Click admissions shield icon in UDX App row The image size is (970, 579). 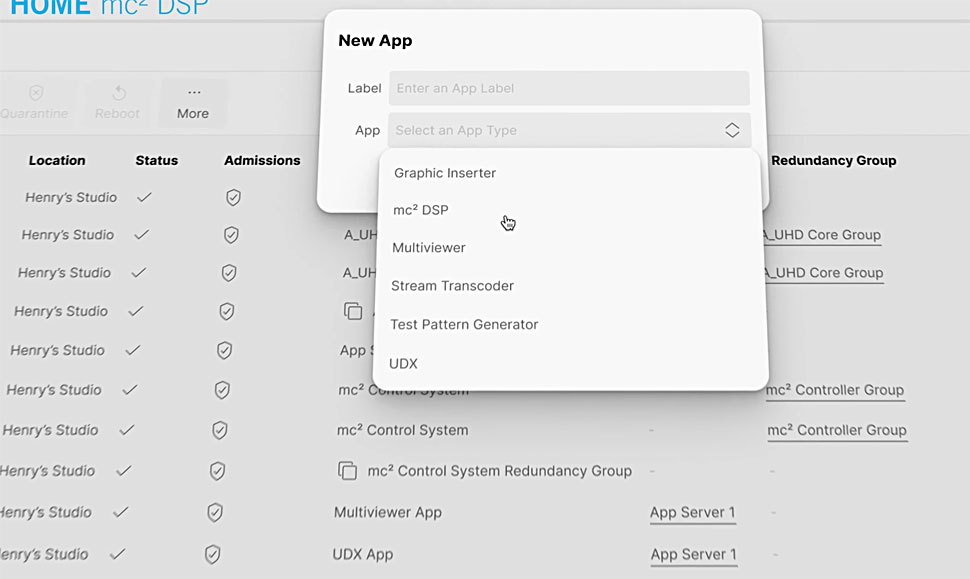coord(212,554)
